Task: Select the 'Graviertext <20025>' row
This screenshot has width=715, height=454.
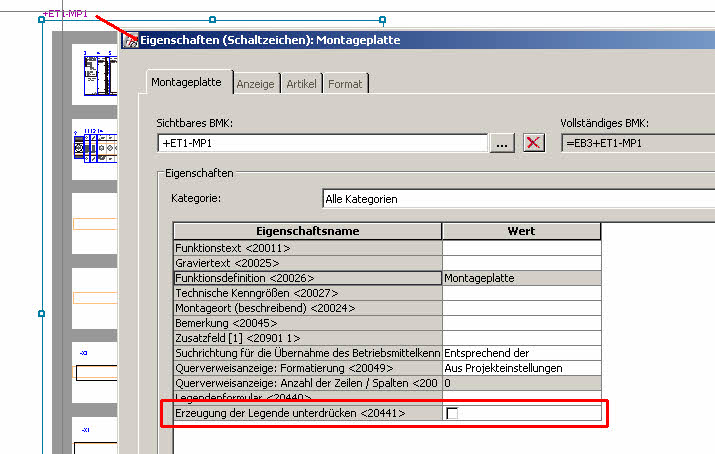Action: click(307, 263)
